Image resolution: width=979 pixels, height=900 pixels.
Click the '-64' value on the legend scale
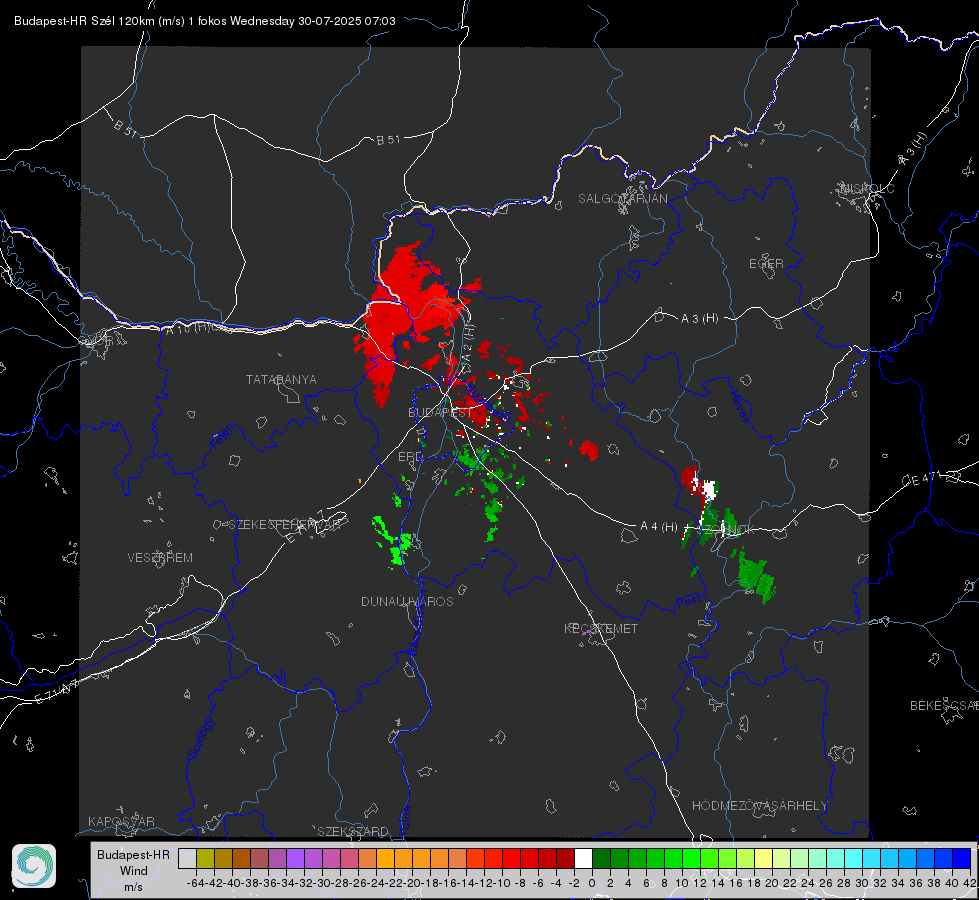coord(196,883)
